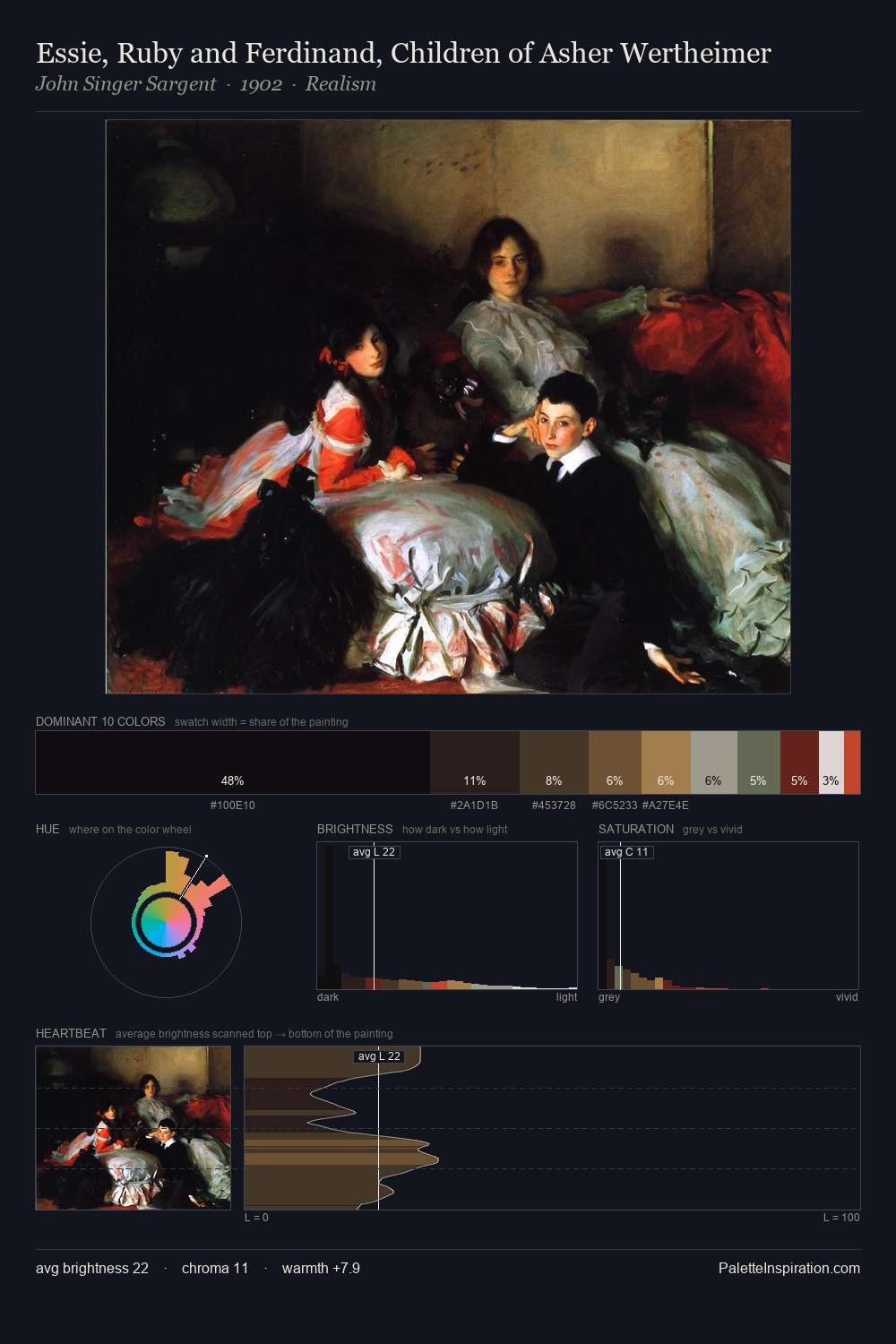896x1344 pixels.
Task: Click the painting title mentioning Asher Wertheimer
Action: pyautogui.click(x=403, y=54)
